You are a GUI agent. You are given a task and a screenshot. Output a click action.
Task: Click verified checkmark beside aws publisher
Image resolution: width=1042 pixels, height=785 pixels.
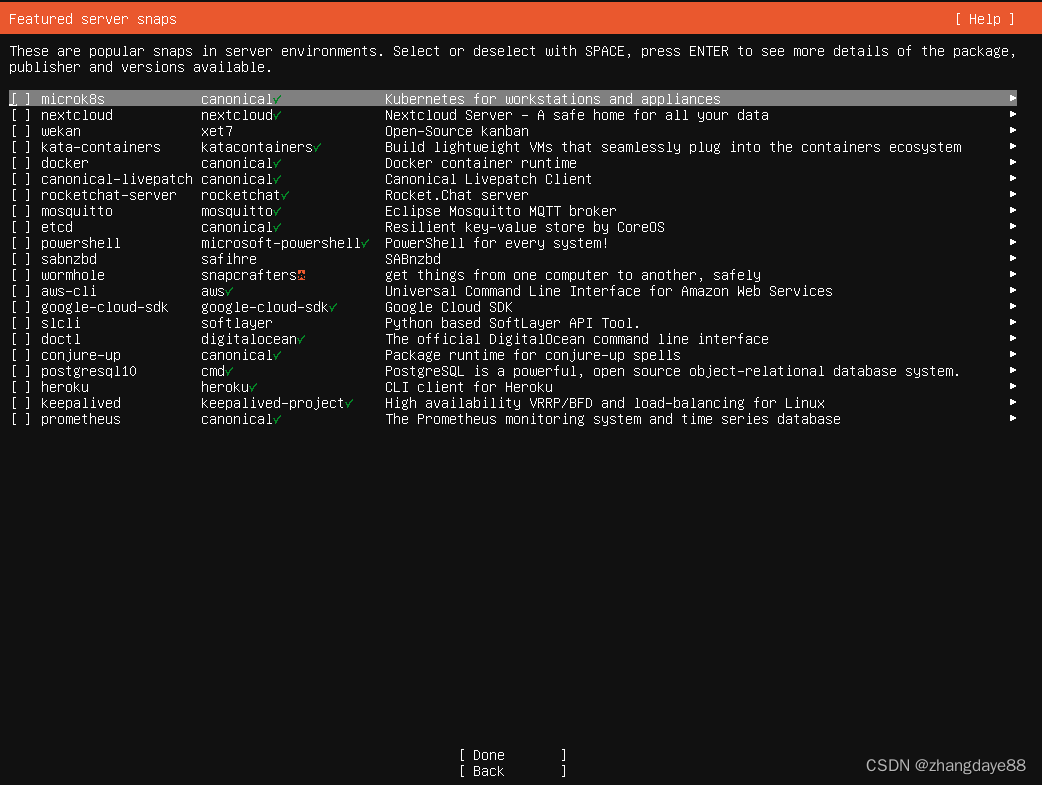(229, 291)
